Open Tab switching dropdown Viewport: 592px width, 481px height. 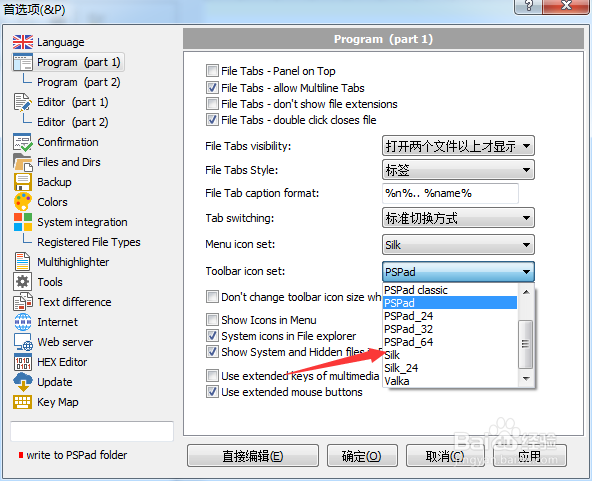tap(458, 218)
